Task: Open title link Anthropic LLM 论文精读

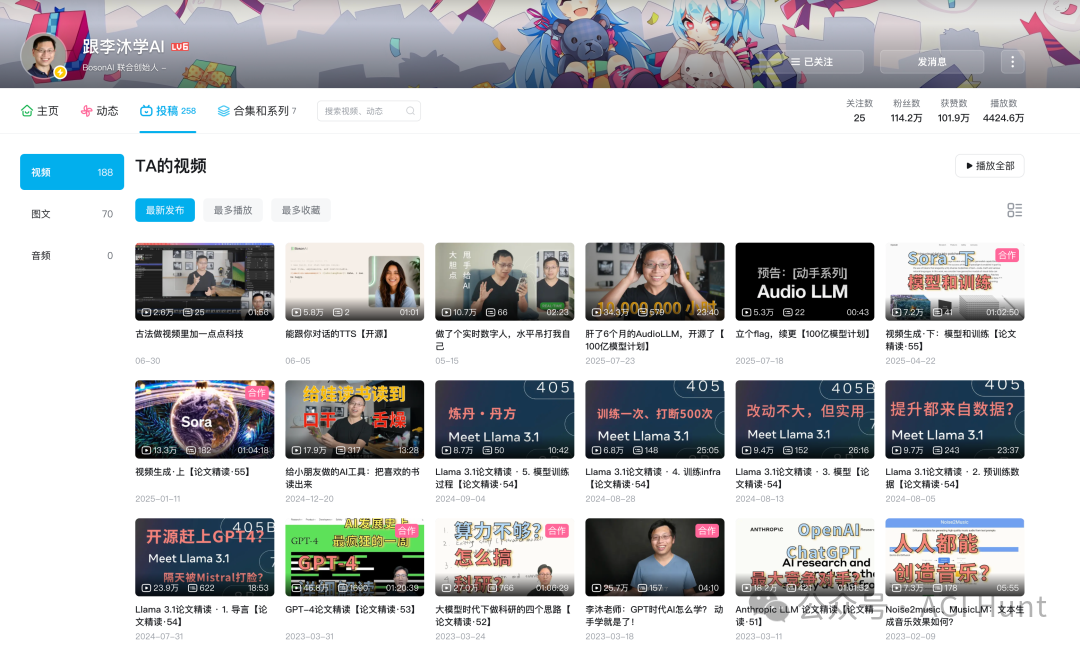Action: point(804,615)
